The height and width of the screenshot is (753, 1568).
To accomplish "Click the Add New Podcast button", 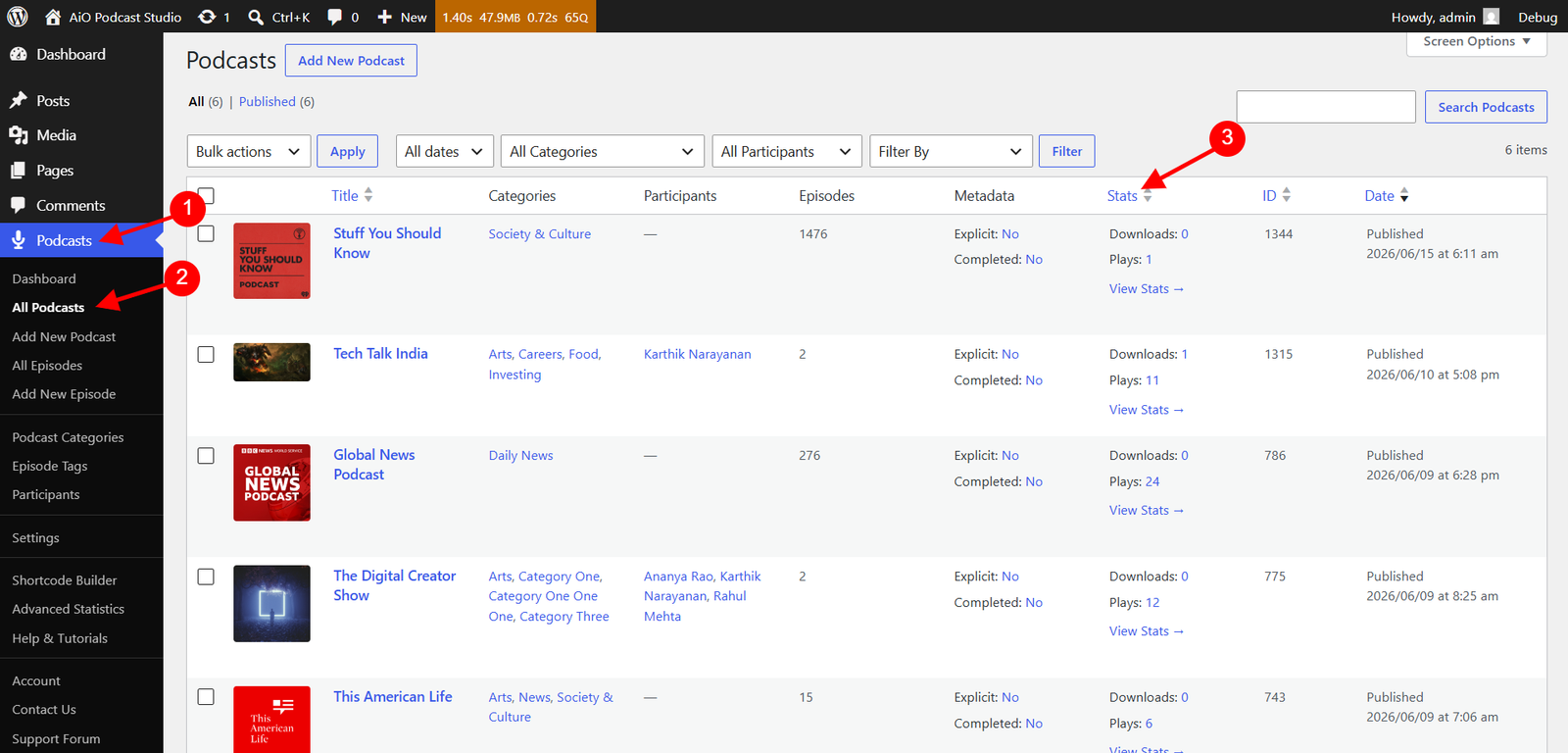I will click(x=351, y=61).
